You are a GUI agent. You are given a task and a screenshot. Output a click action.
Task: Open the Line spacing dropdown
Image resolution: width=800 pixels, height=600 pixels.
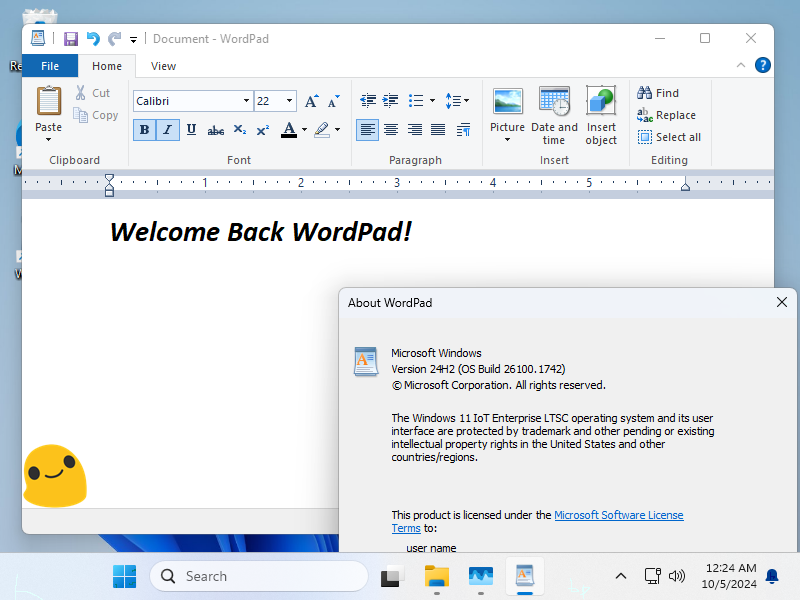[x=457, y=101]
